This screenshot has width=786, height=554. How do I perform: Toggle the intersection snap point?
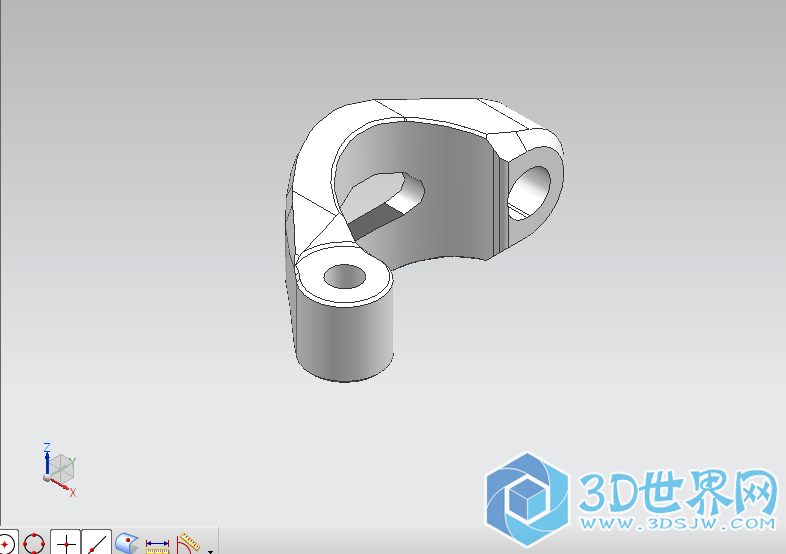pyautogui.click(x=66, y=543)
